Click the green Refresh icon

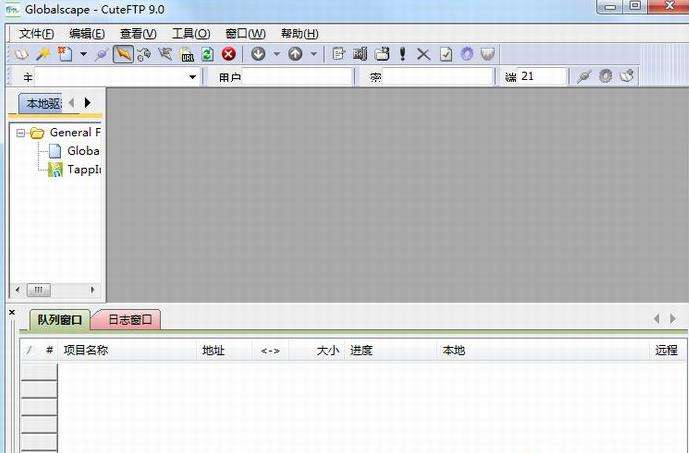pyautogui.click(x=207, y=54)
